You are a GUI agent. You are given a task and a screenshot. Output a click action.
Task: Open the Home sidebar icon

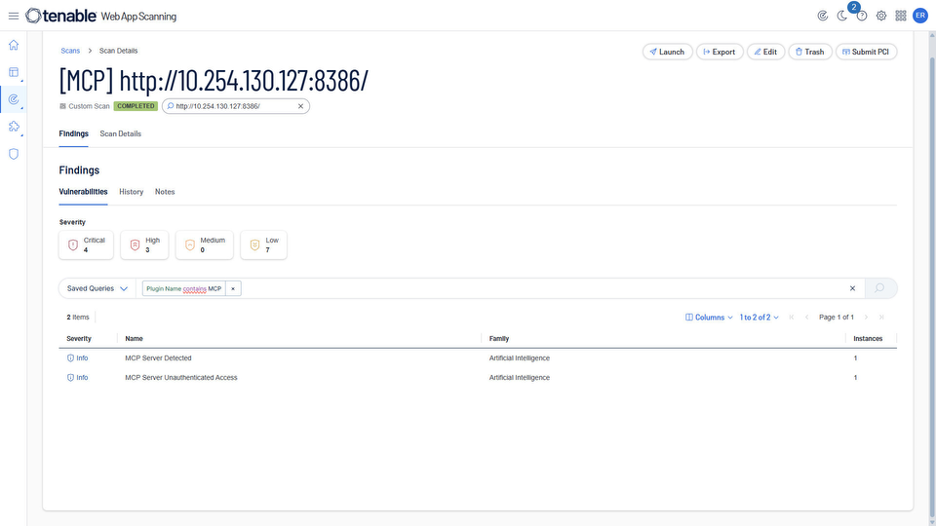14,45
